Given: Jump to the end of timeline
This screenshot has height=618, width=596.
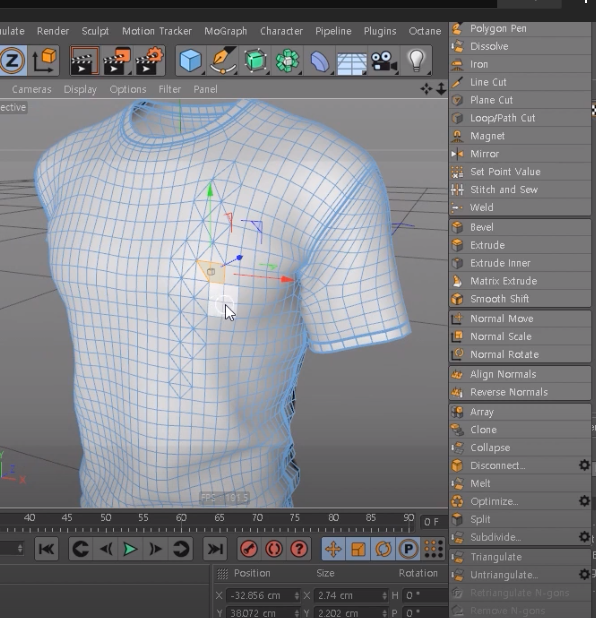Looking at the screenshot, I should point(215,549).
